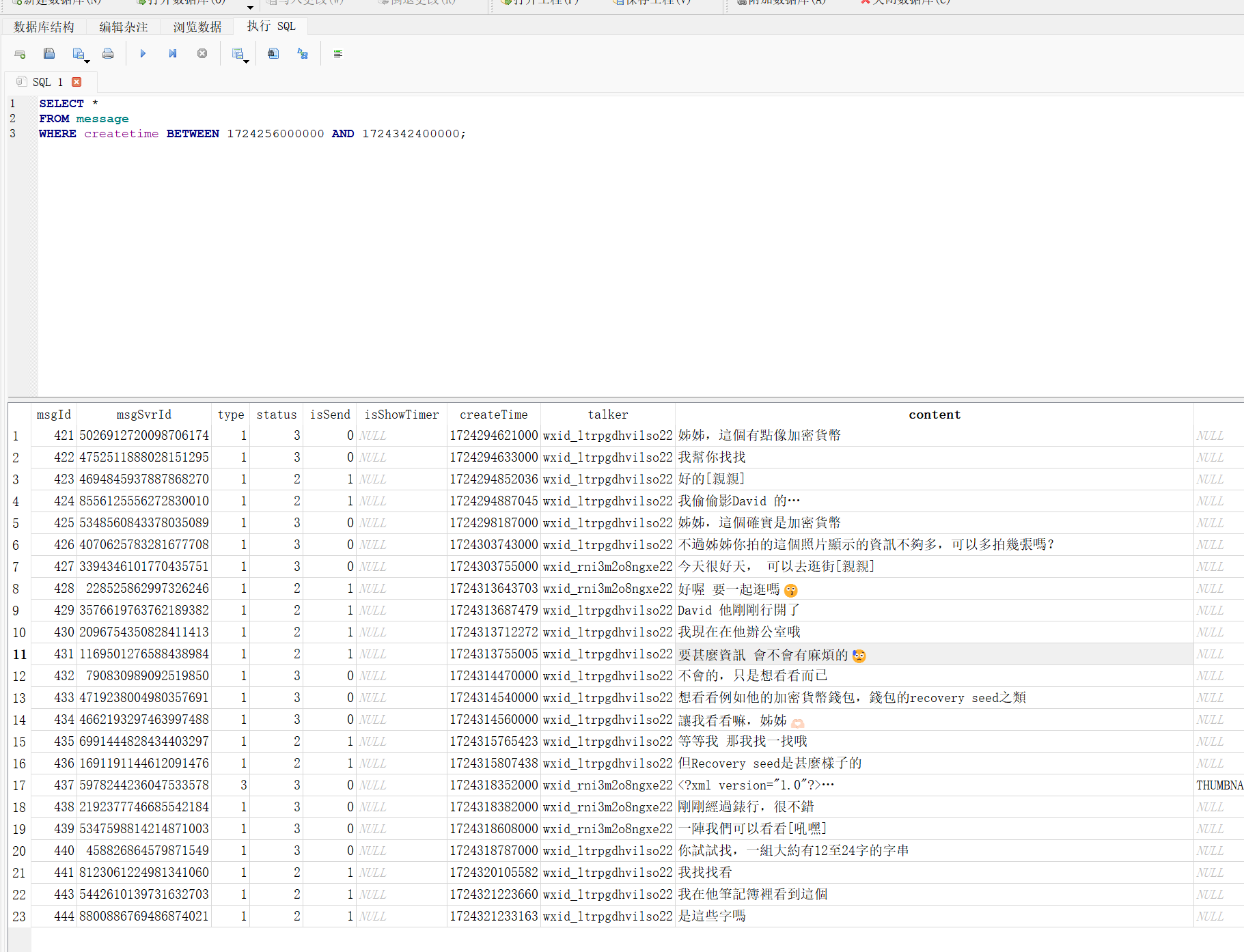Image resolution: width=1244 pixels, height=952 pixels.
Task: Switch to the 编辑杂注 tab
Action: [123, 27]
